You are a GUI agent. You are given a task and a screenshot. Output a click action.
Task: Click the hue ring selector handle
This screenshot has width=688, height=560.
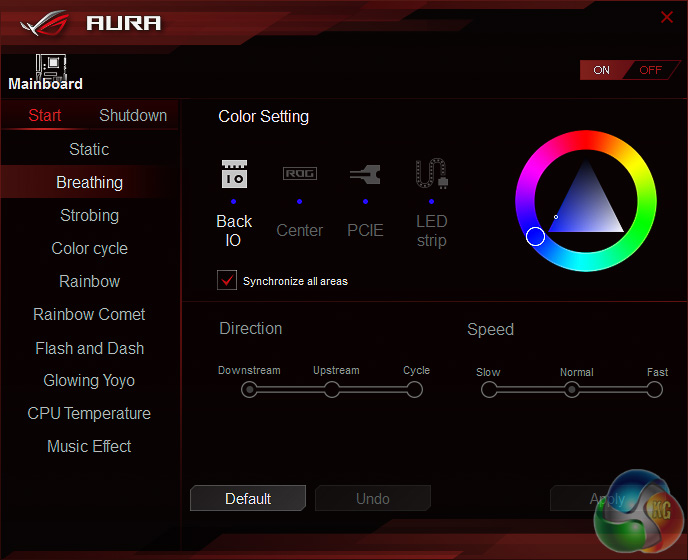(x=535, y=237)
